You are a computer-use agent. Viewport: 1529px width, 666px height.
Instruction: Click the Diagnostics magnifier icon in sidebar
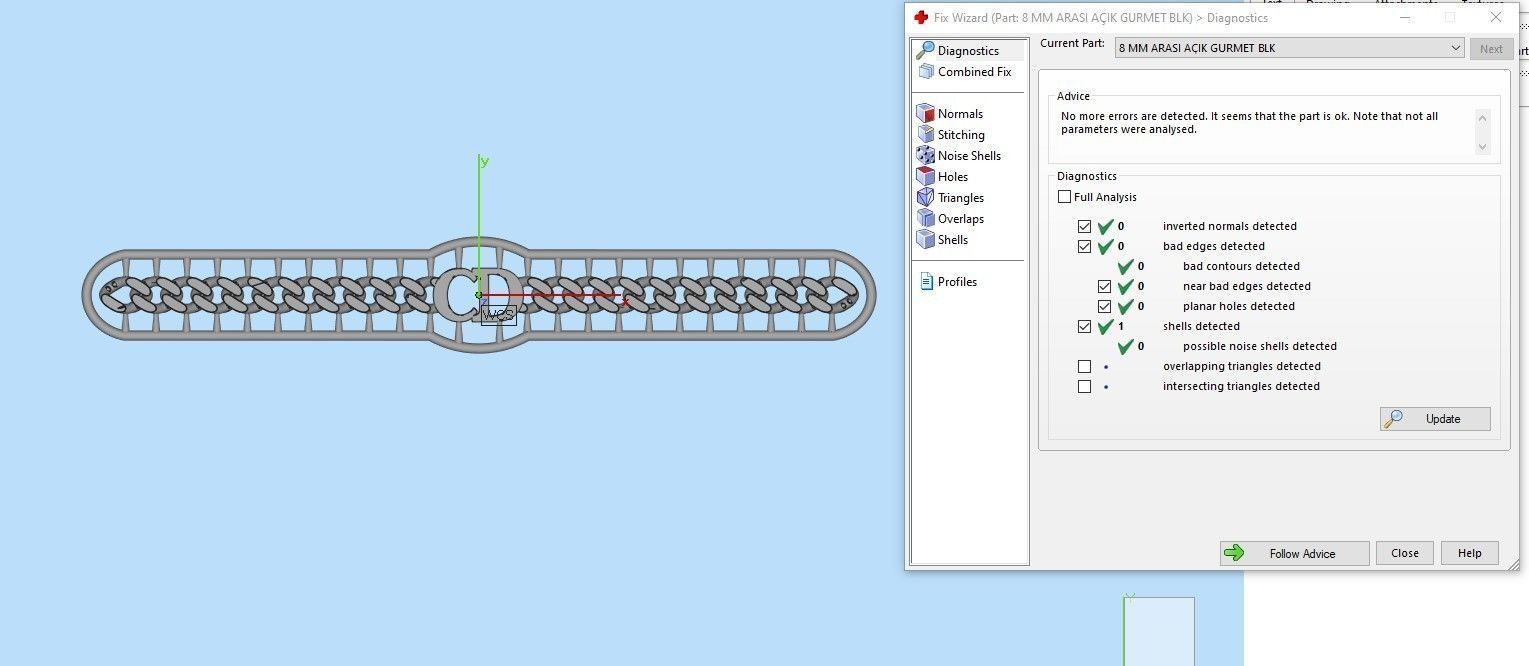(925, 50)
